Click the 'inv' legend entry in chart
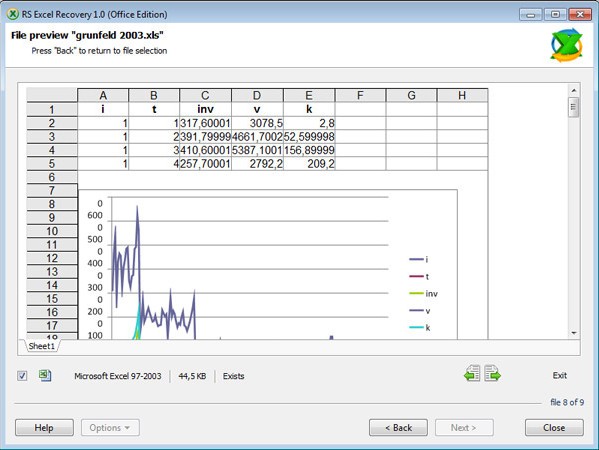 (423, 293)
